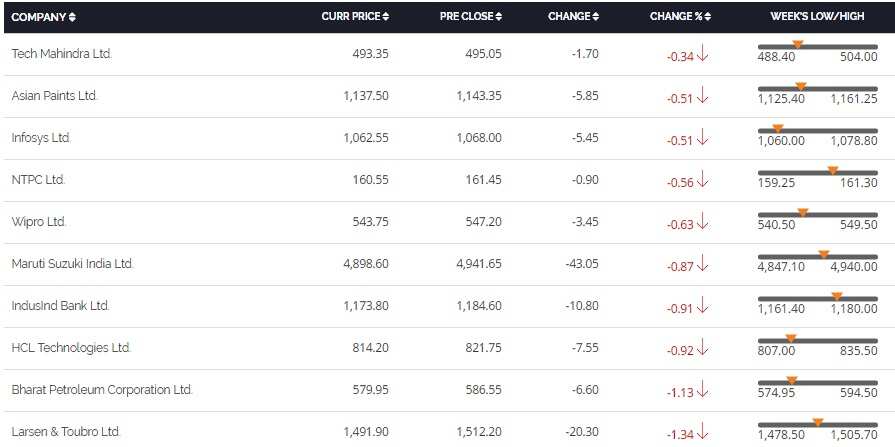Image resolution: width=895 pixels, height=447 pixels.
Task: Sort by the CHANGE % column arrows
Action: tap(708, 17)
